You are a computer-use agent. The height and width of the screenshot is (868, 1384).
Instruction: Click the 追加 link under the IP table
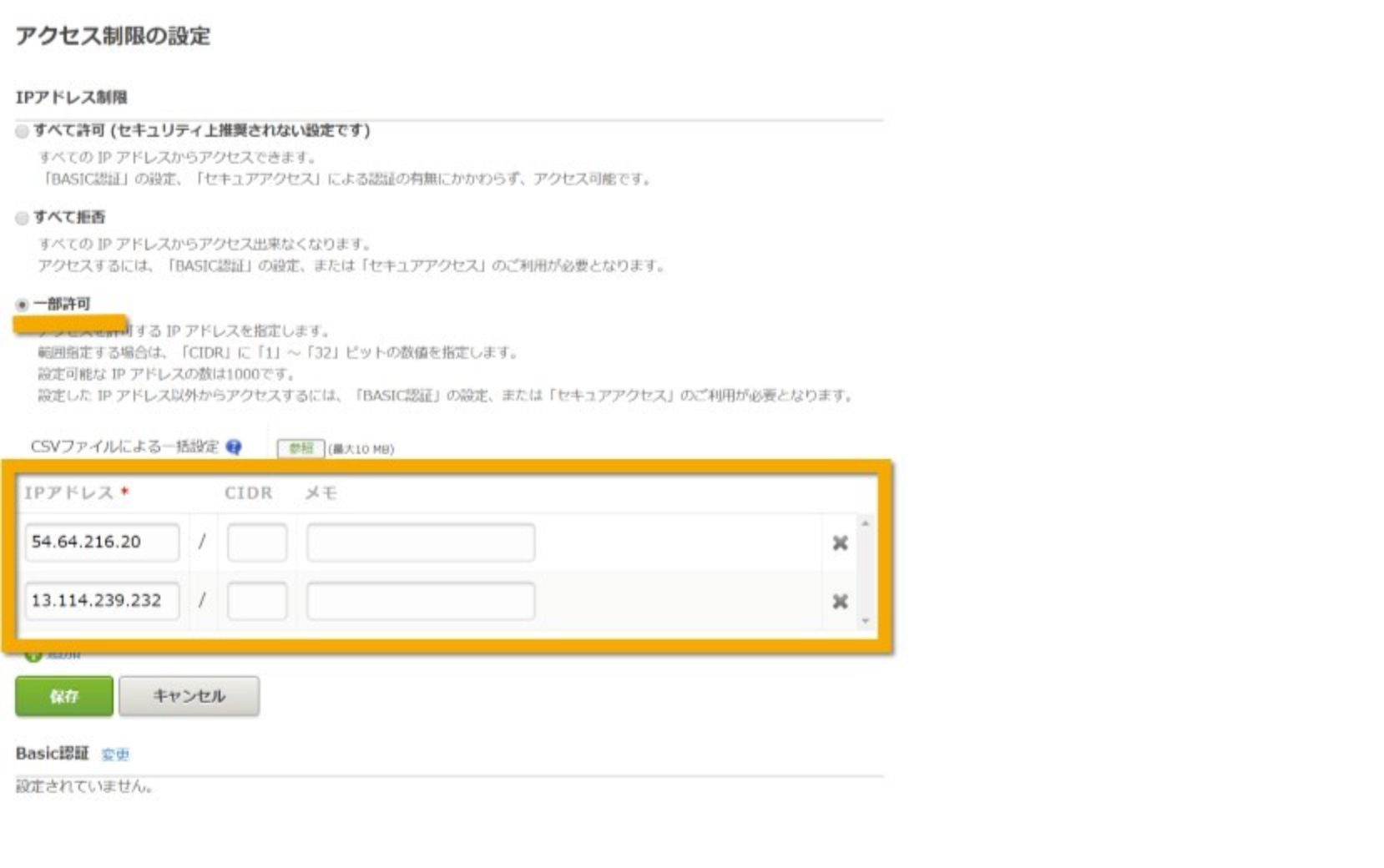coord(64,655)
